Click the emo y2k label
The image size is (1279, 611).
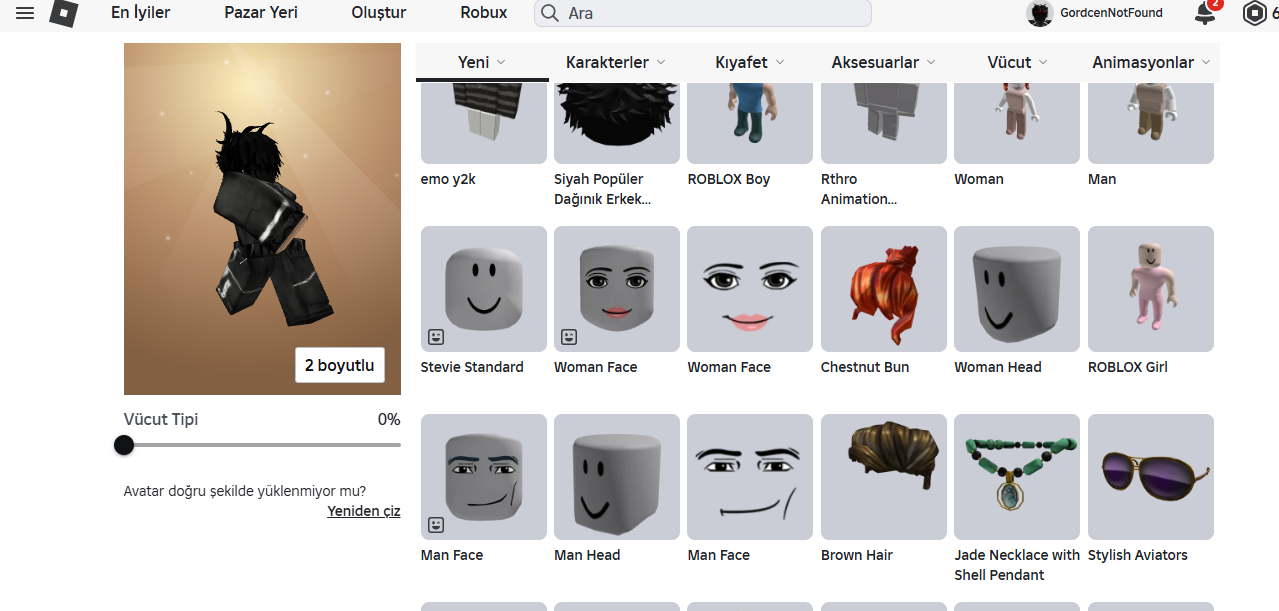(449, 179)
